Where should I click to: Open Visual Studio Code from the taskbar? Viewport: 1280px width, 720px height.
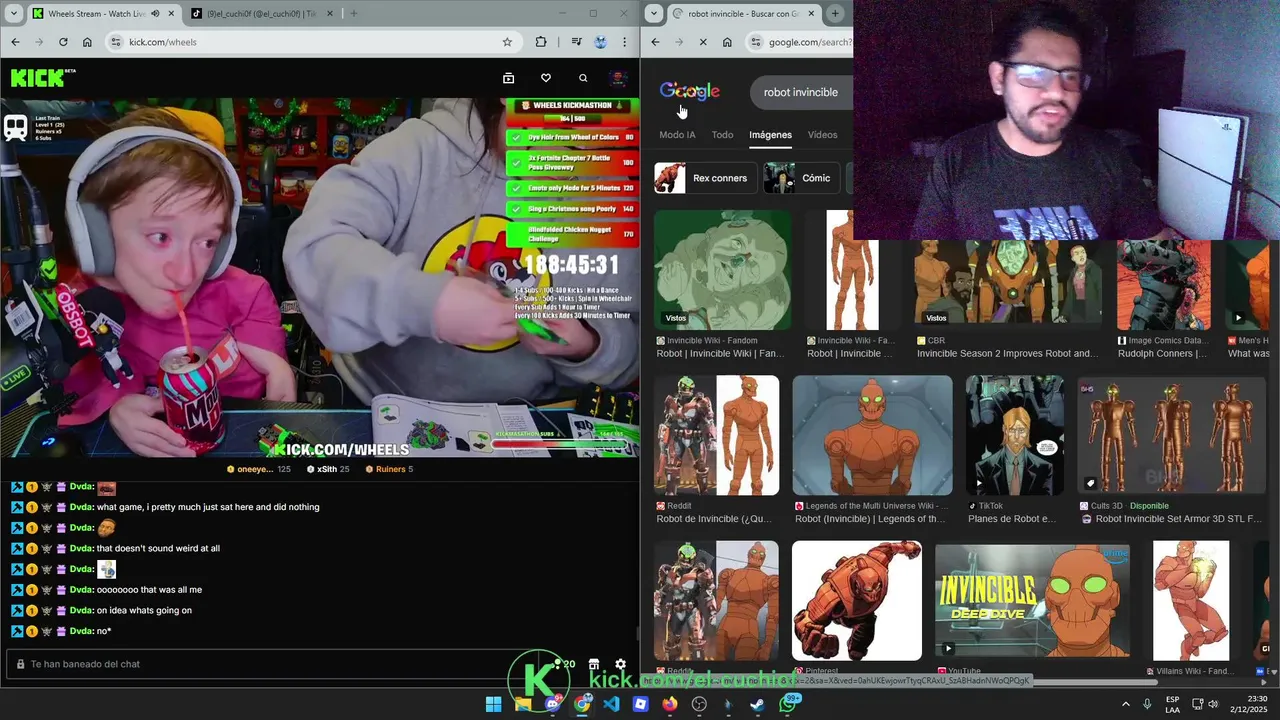click(x=611, y=704)
